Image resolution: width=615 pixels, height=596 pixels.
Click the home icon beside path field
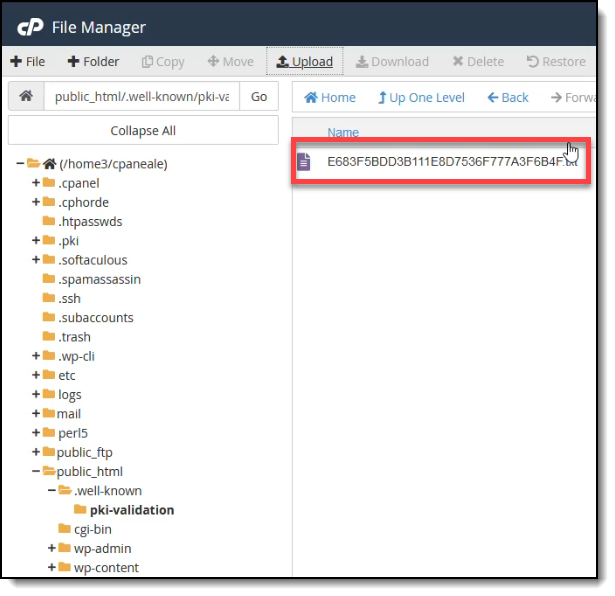(25, 97)
